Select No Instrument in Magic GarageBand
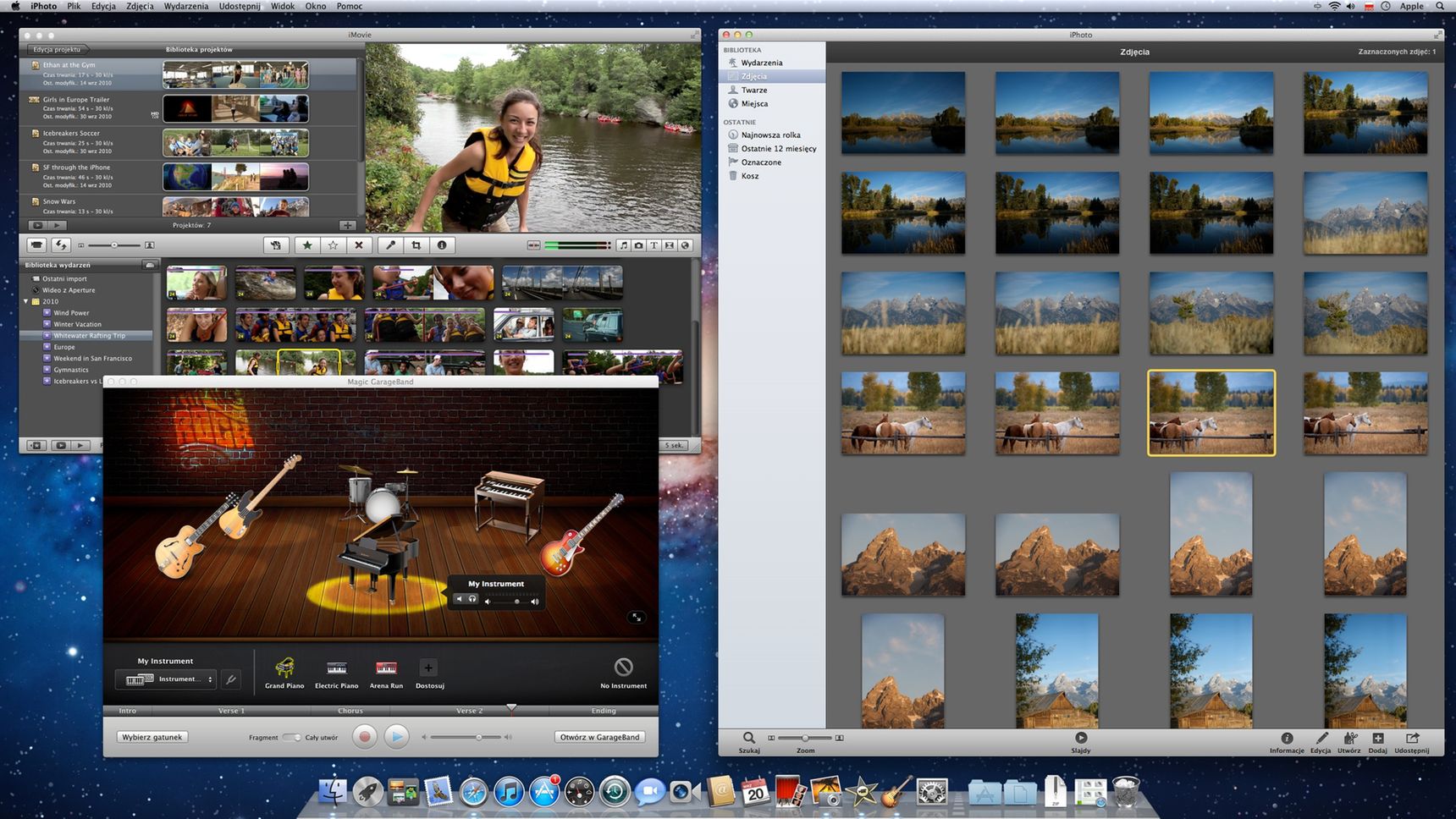The height and width of the screenshot is (819, 1456). coord(624,673)
